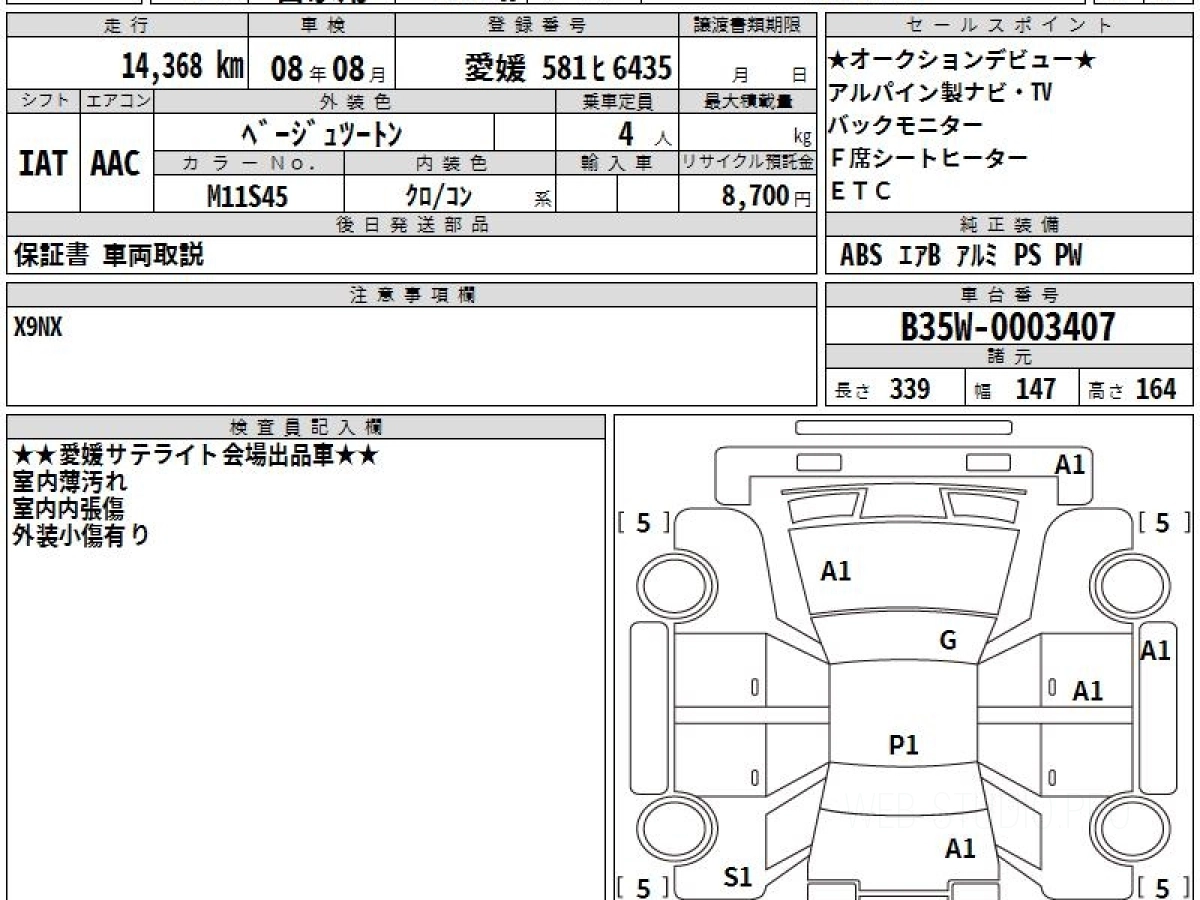
Task: Click the 保証書 車両取説 text
Action: pos(108,255)
